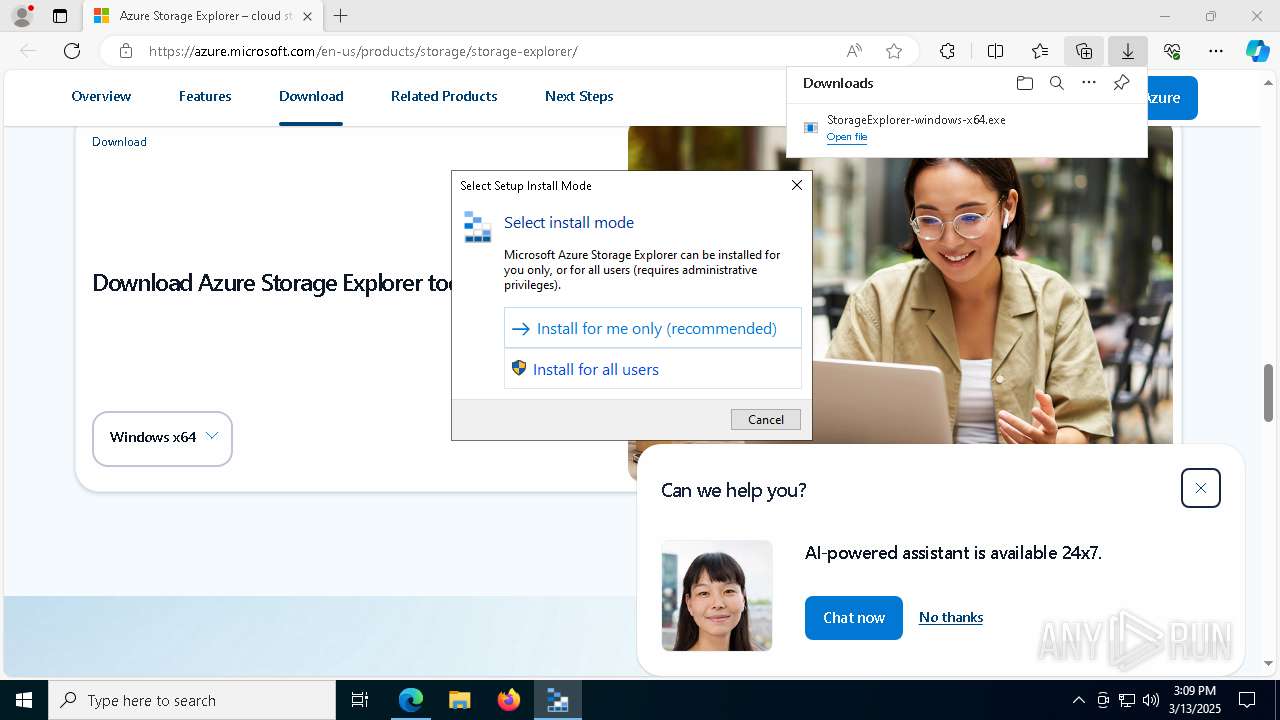Choose Install for me only (recommended)
Screen dimensions: 1280x720
pyautogui.click(x=653, y=328)
